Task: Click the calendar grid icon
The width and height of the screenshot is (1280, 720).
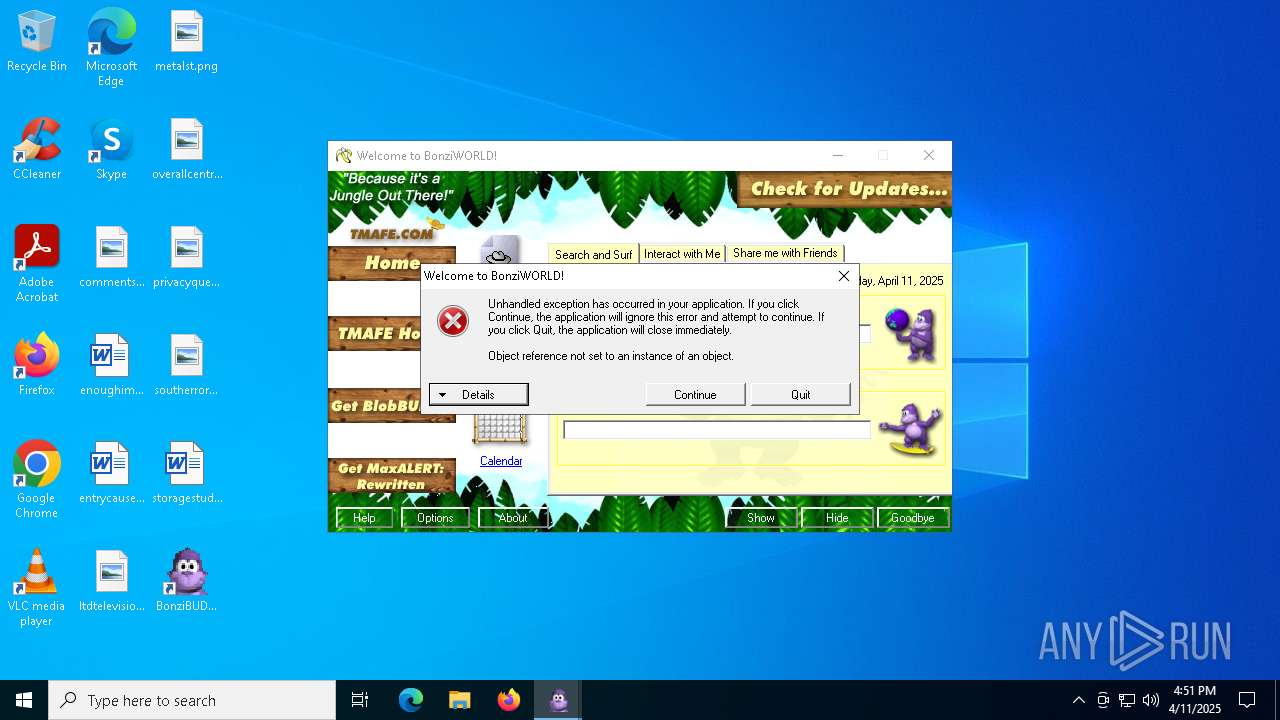Action: coord(500,430)
